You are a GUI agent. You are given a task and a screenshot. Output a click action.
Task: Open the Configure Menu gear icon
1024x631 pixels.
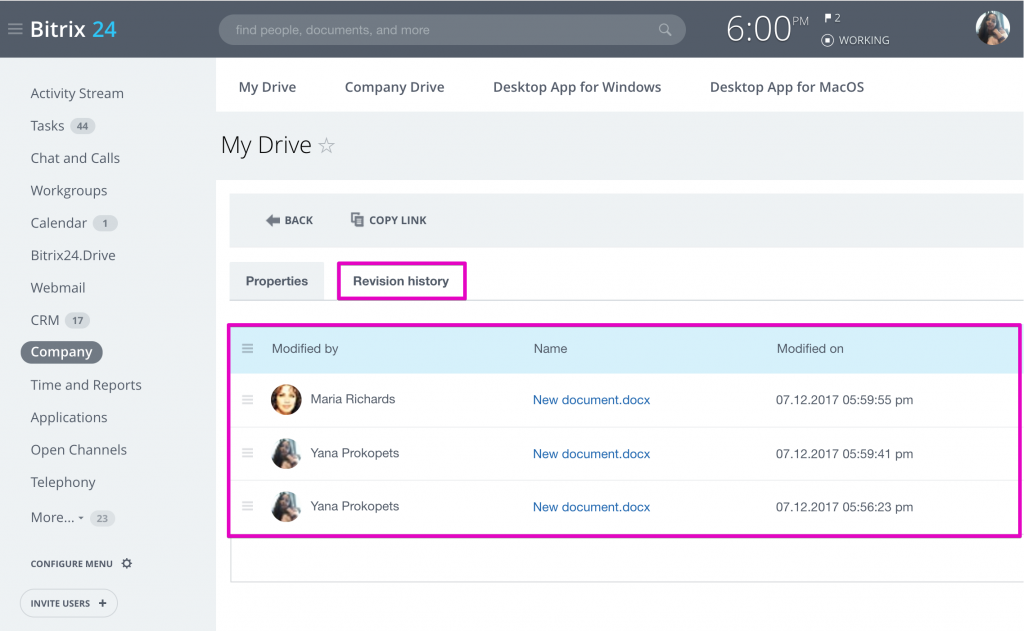127,563
